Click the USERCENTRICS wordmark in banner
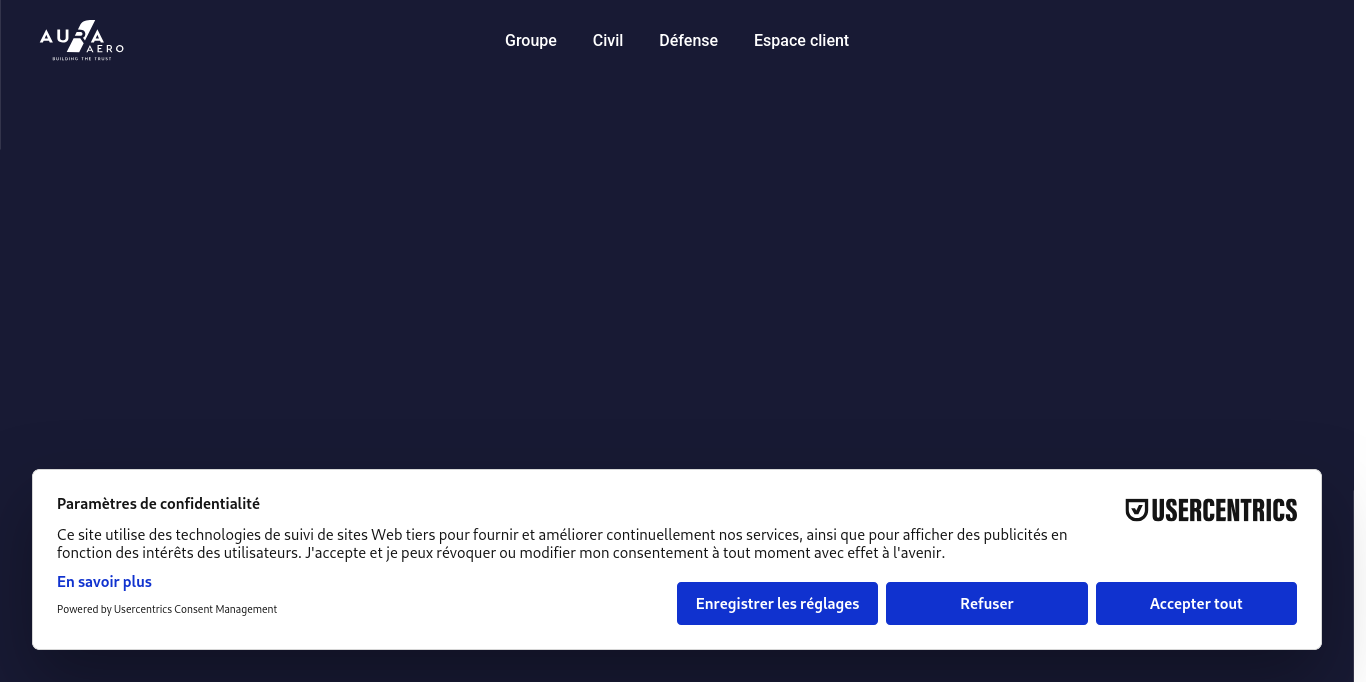Screen dimensions: 1366x682 (x=1224, y=510)
